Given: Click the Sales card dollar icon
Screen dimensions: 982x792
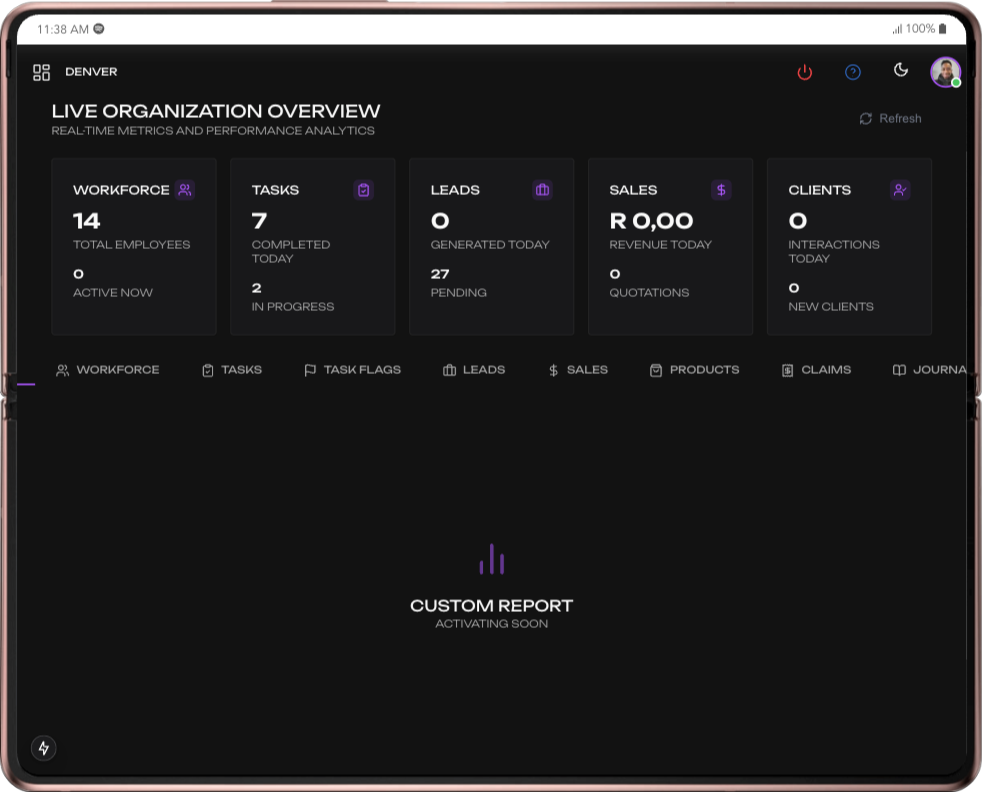Looking at the screenshot, I should coord(721,190).
